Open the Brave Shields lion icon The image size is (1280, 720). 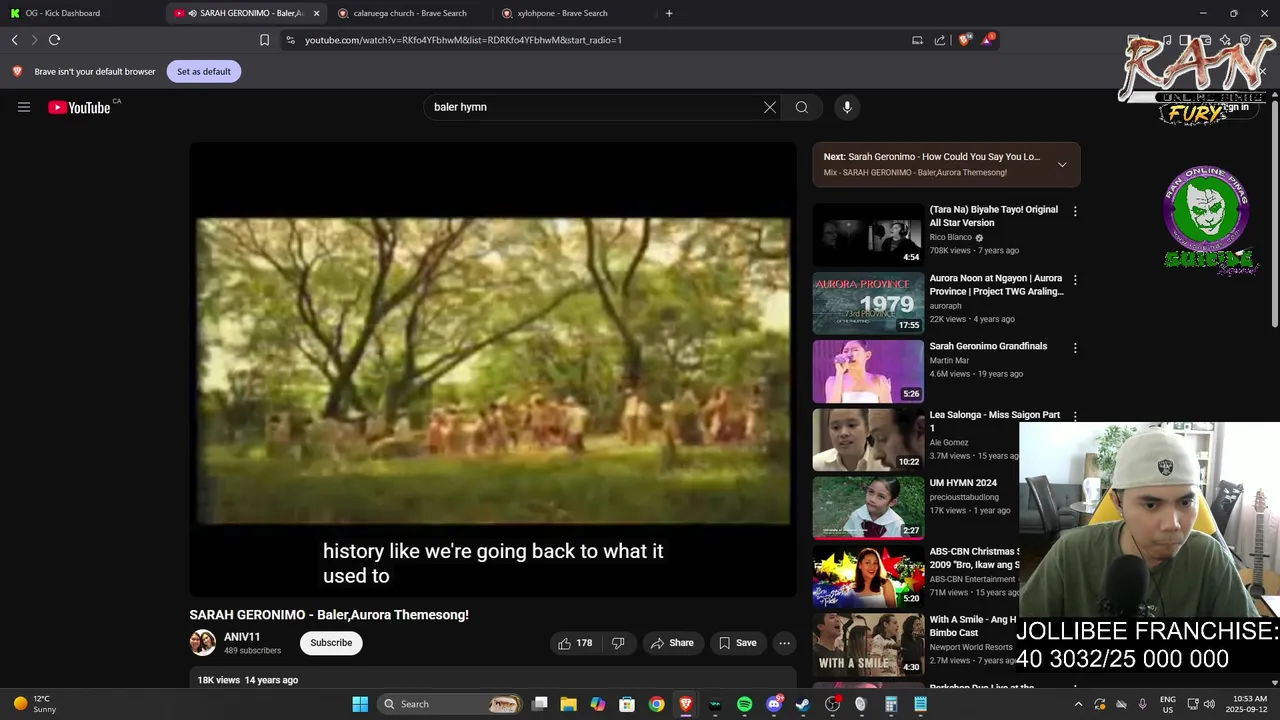(964, 40)
